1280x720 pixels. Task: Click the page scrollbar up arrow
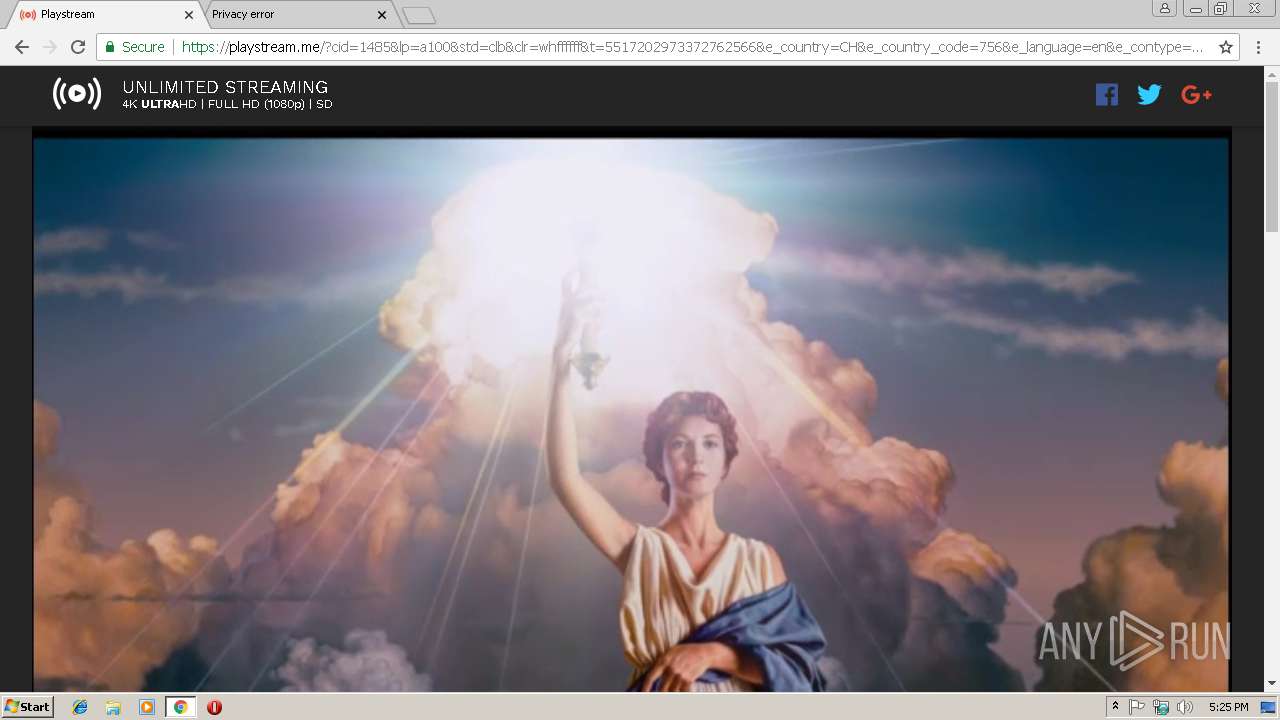coord(1272,74)
